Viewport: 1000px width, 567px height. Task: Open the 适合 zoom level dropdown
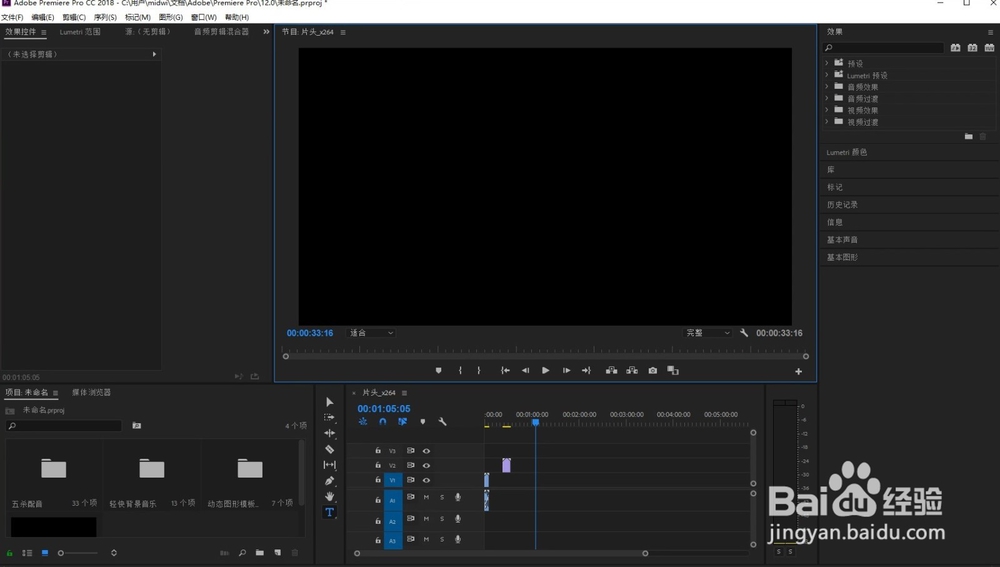pyautogui.click(x=371, y=333)
